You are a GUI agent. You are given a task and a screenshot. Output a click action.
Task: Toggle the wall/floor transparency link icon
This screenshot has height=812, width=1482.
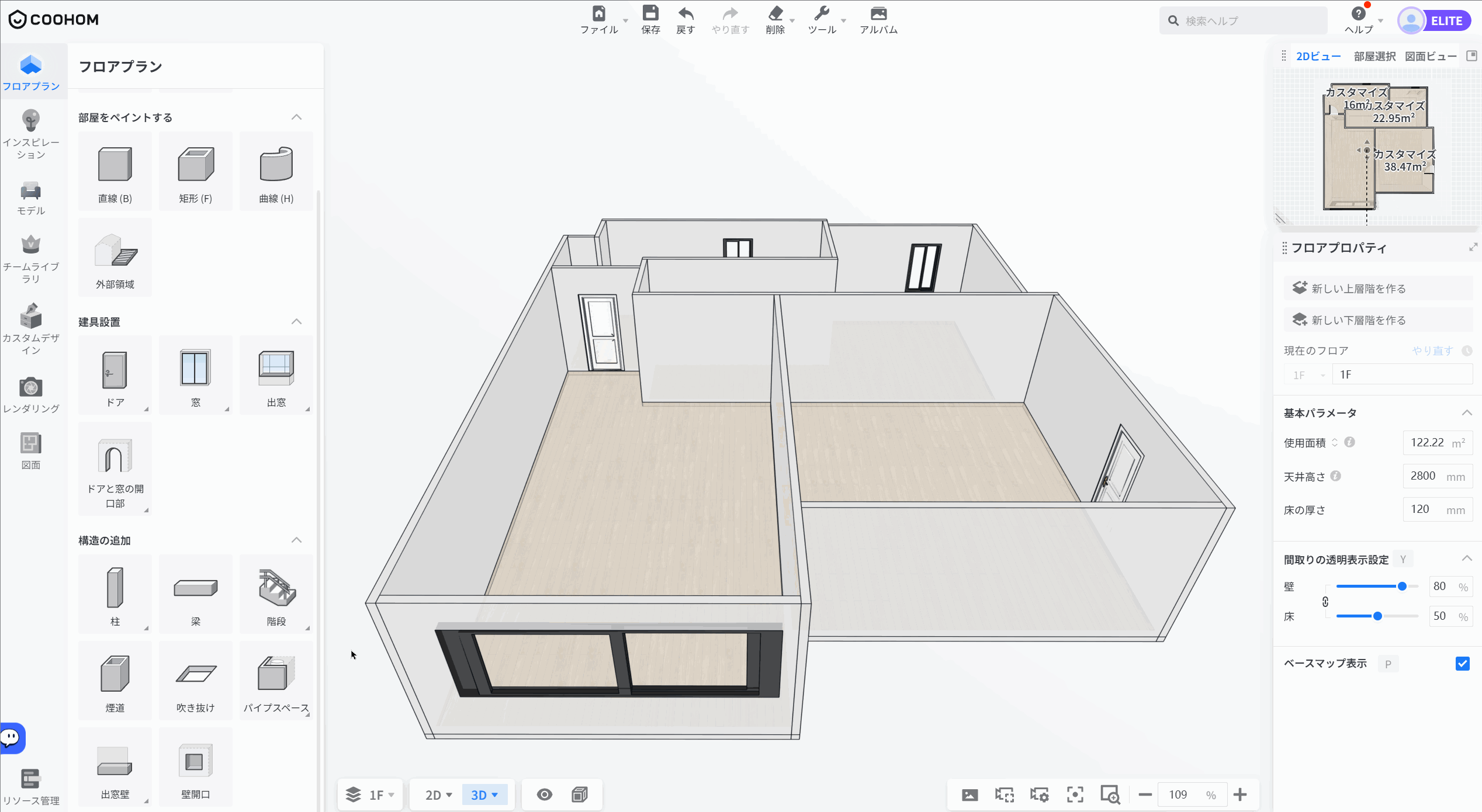pos(1325,602)
